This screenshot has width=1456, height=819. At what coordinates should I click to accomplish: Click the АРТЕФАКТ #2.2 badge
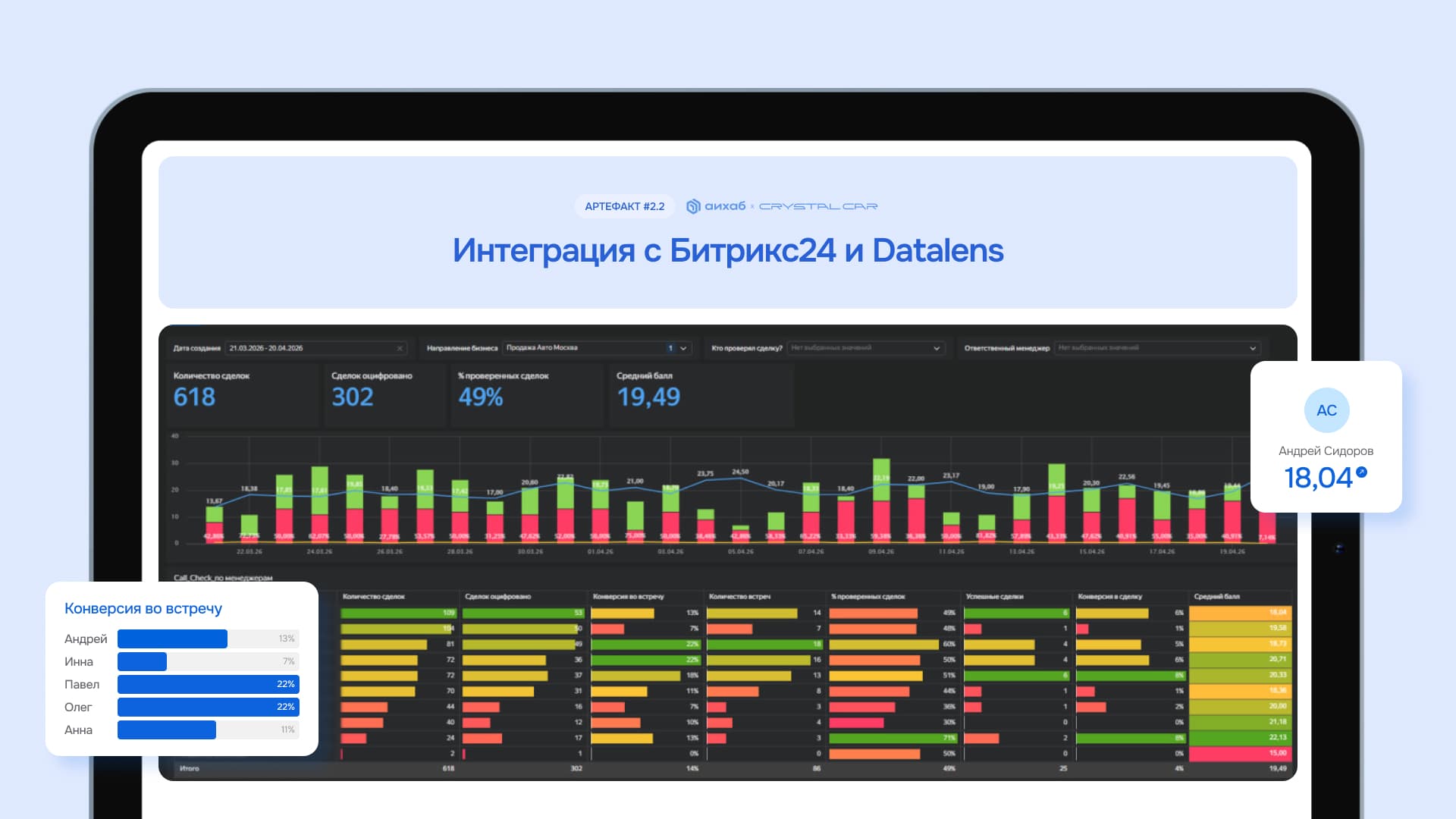click(625, 206)
